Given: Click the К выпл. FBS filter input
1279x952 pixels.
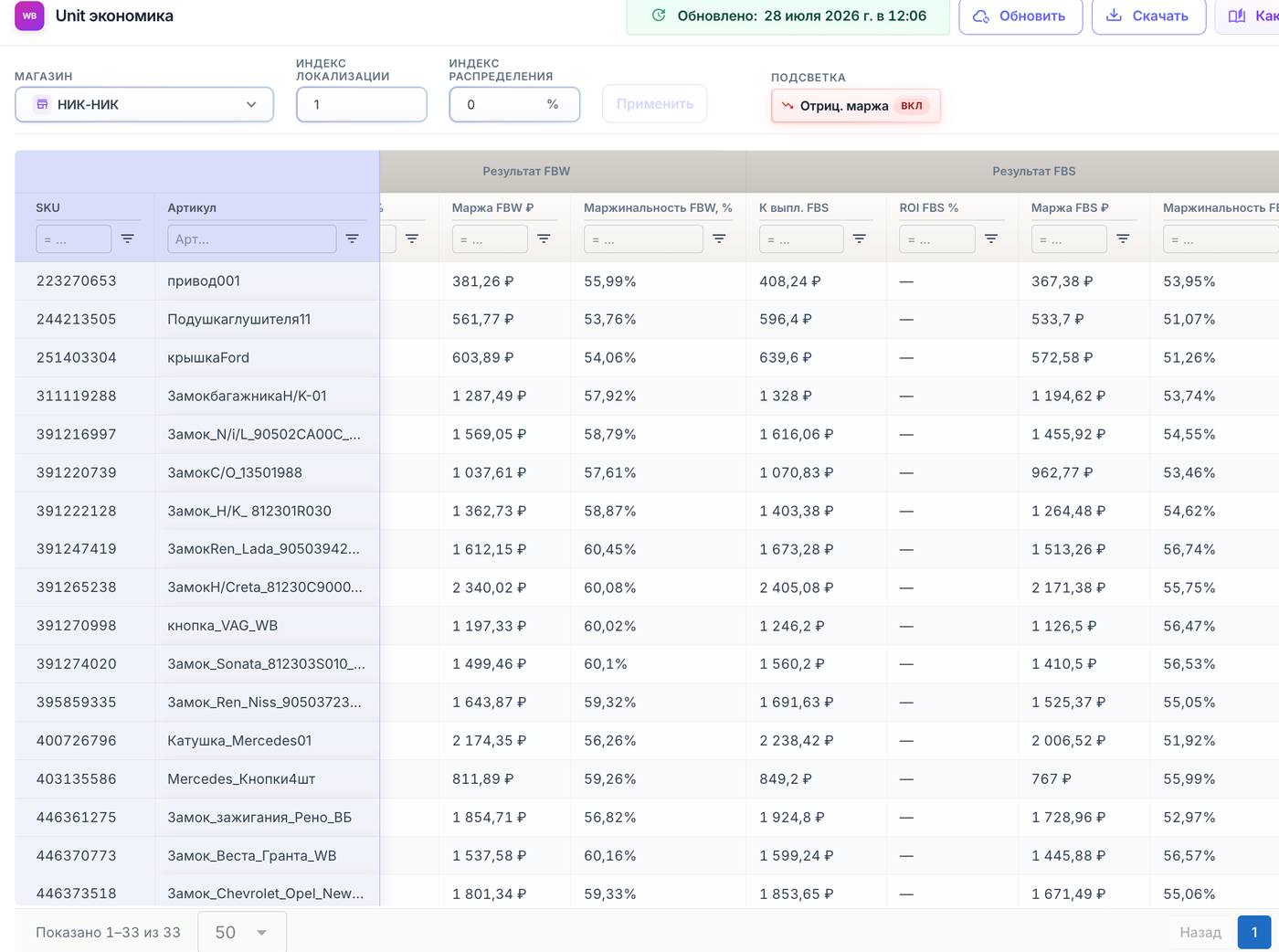Looking at the screenshot, I should point(801,238).
